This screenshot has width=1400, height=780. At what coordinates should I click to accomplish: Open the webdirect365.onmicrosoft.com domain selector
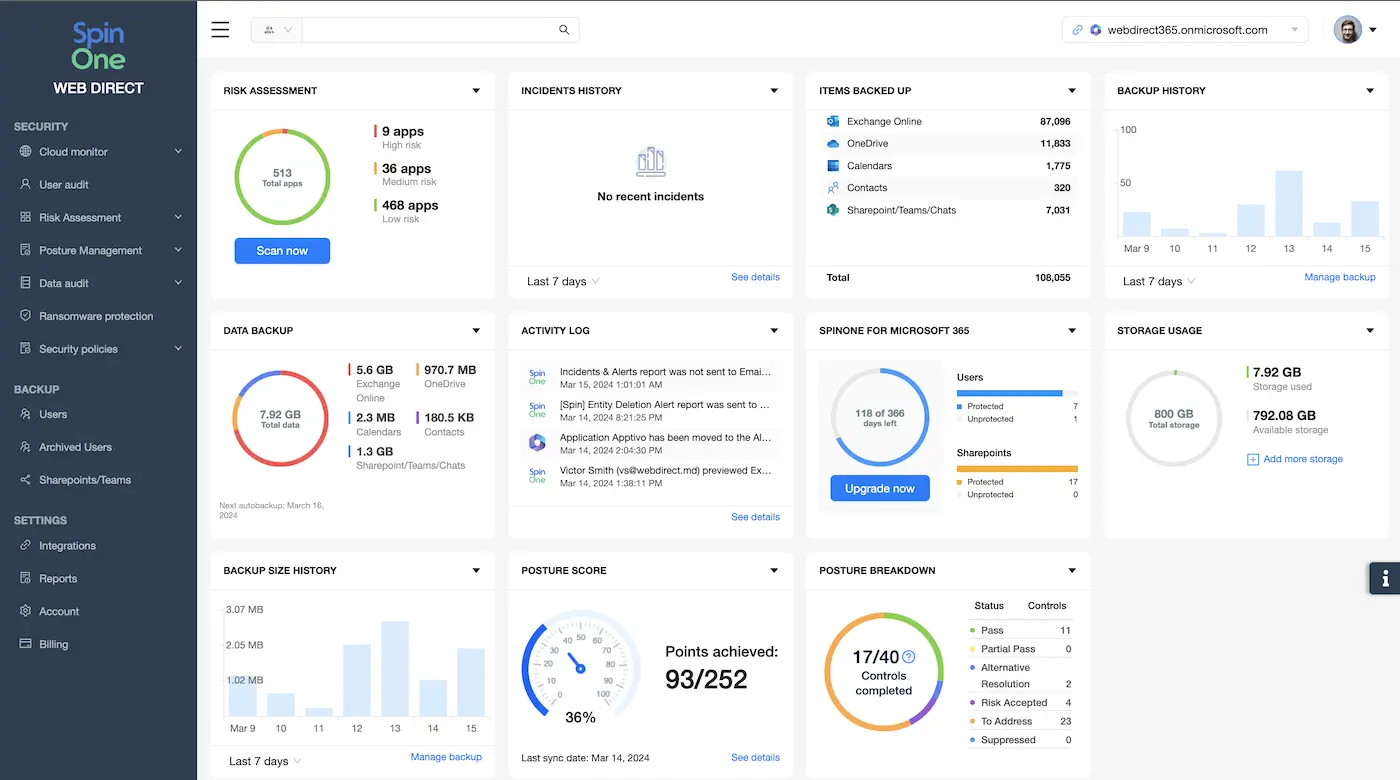click(x=1184, y=29)
